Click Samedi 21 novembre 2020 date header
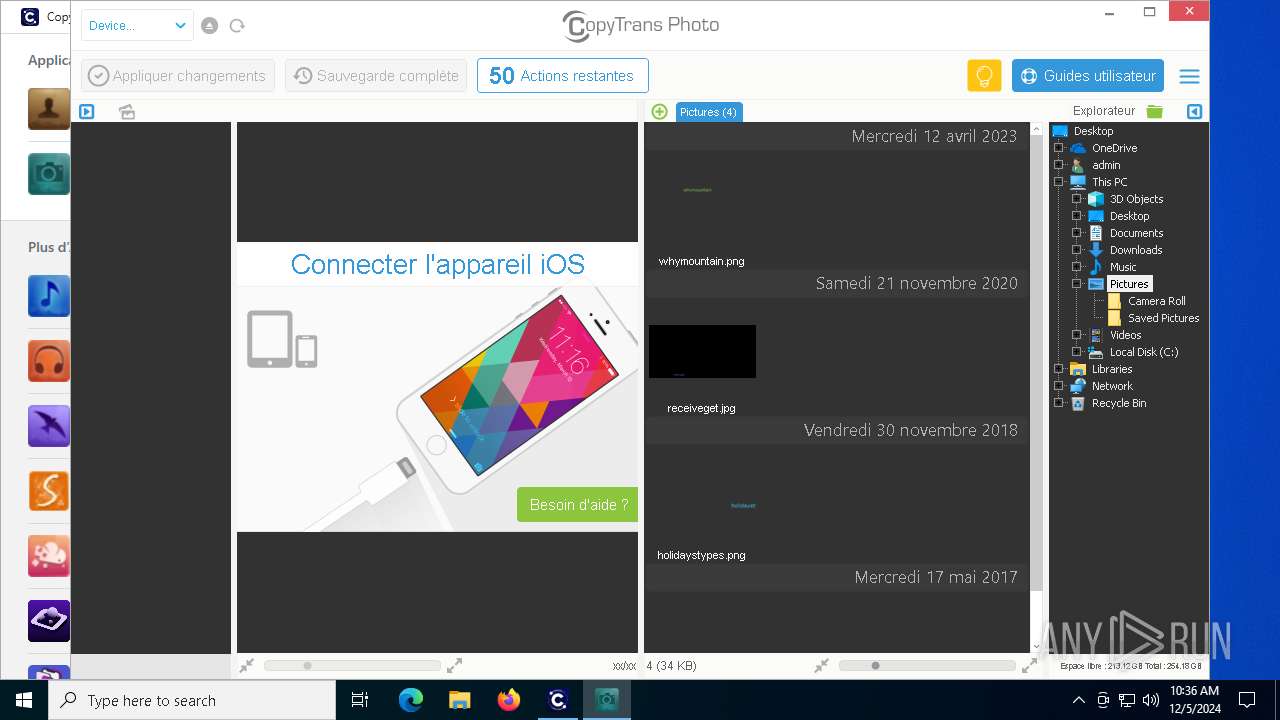The height and width of the screenshot is (720, 1280). (837, 283)
